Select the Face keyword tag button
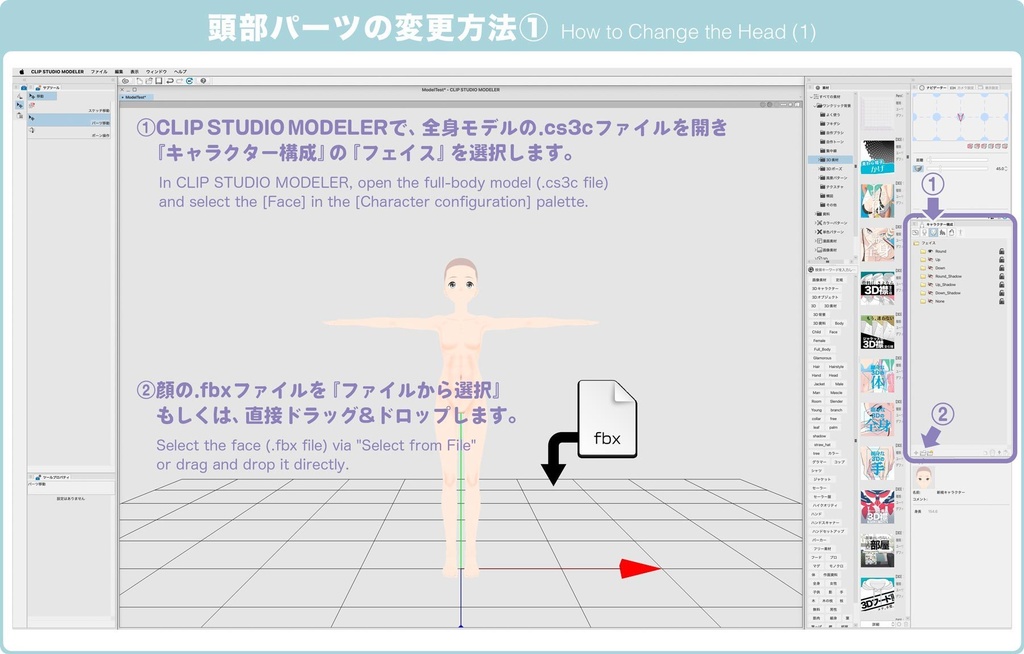The height and width of the screenshot is (654, 1024). coord(832,331)
